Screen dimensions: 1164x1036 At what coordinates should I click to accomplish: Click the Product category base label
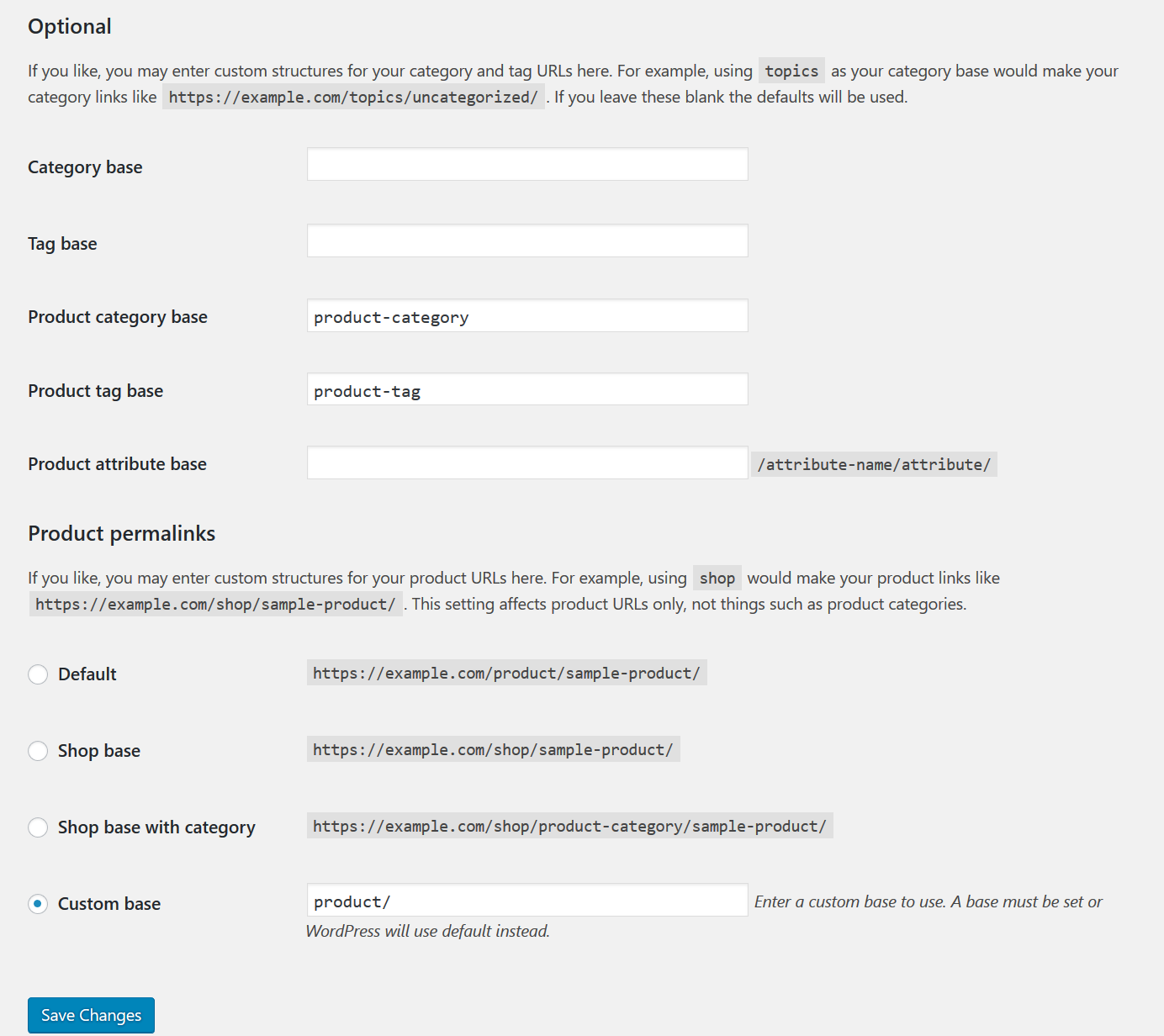(118, 317)
